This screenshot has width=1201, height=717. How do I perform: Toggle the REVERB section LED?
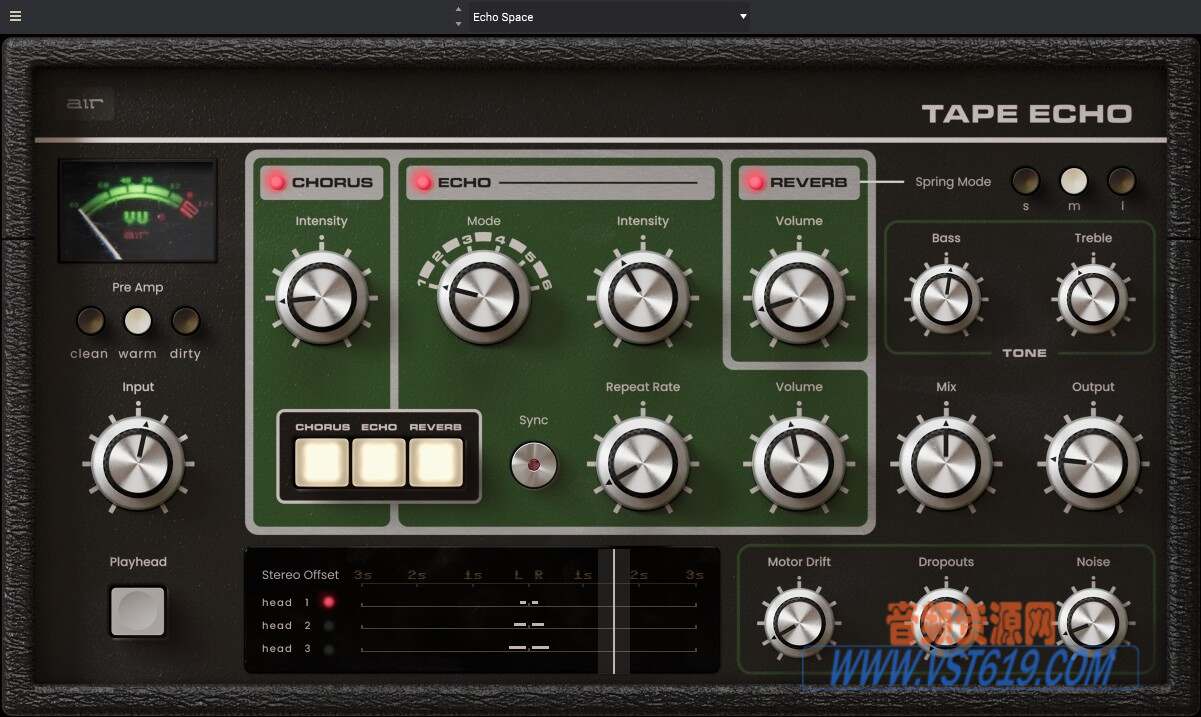click(x=755, y=182)
